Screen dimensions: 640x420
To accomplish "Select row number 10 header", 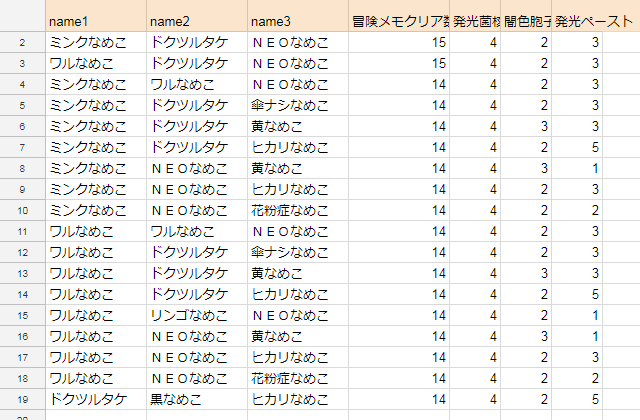I will [x=22, y=210].
